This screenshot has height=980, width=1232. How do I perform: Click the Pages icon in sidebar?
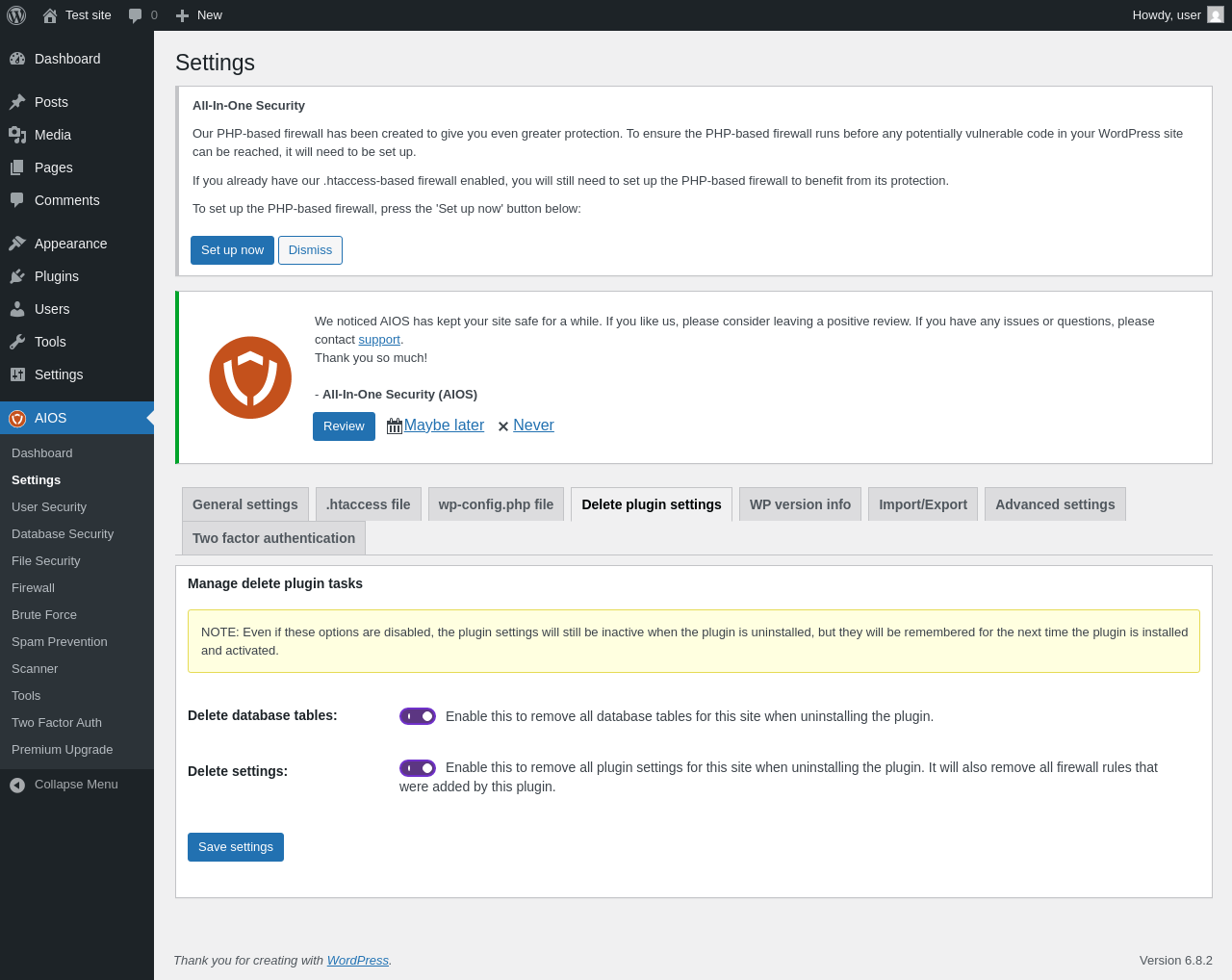tap(17, 168)
